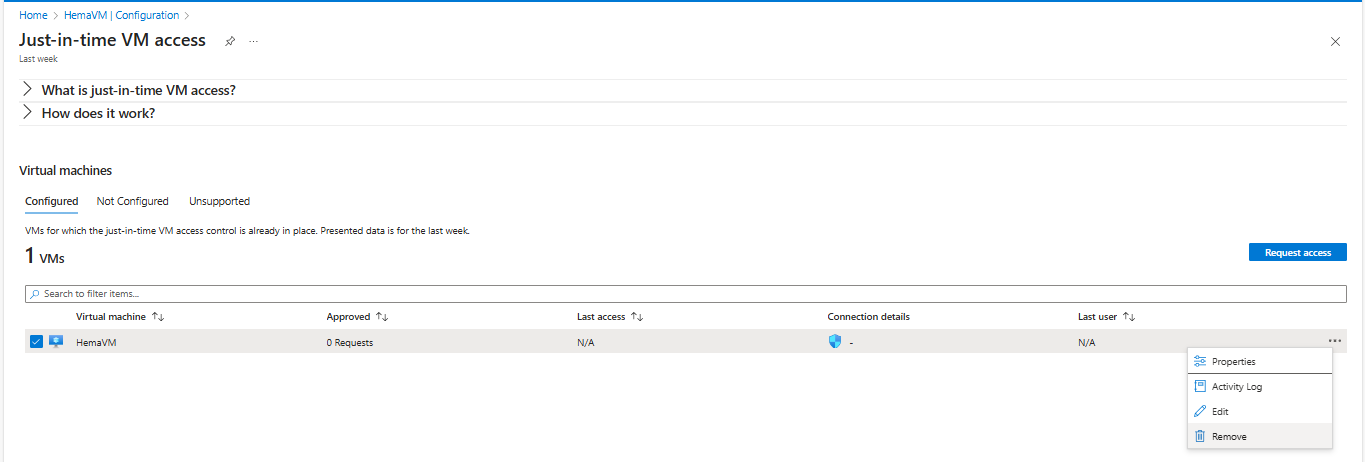
Task: Uncheck the HemaVM row checkbox
Action: tap(36, 342)
